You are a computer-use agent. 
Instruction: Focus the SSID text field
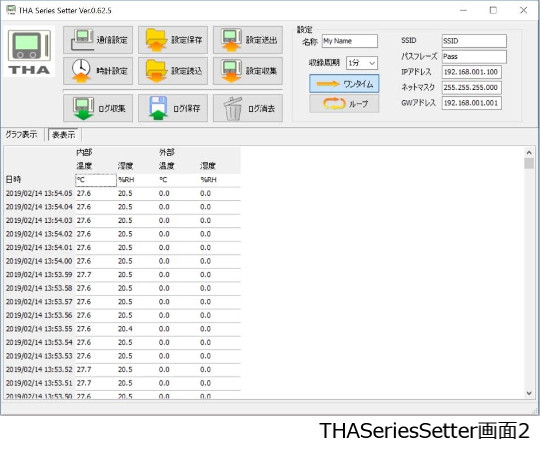click(x=474, y=41)
